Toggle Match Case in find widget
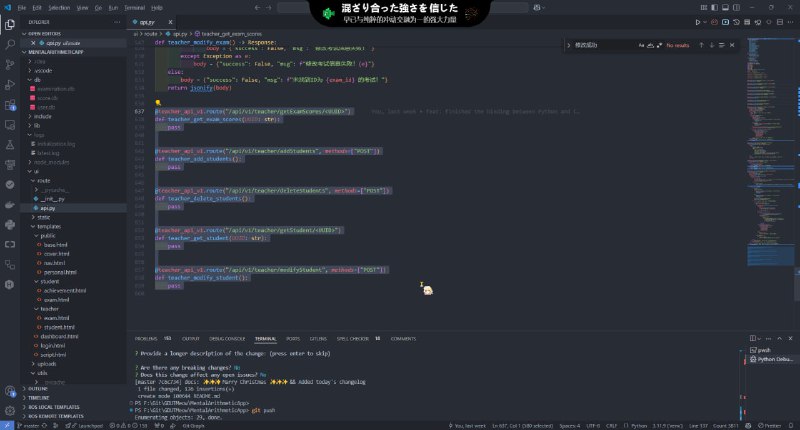 pos(640,45)
